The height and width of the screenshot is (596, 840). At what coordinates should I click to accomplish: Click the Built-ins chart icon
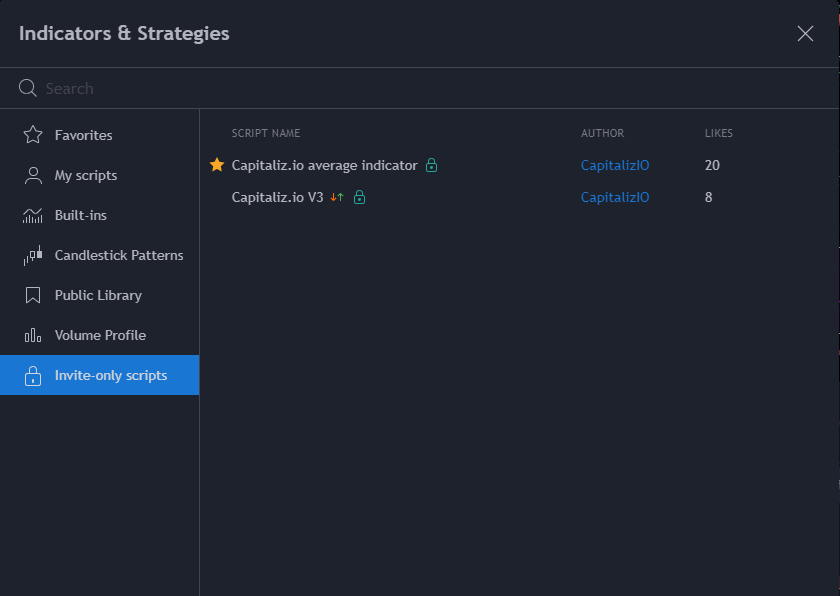click(33, 215)
